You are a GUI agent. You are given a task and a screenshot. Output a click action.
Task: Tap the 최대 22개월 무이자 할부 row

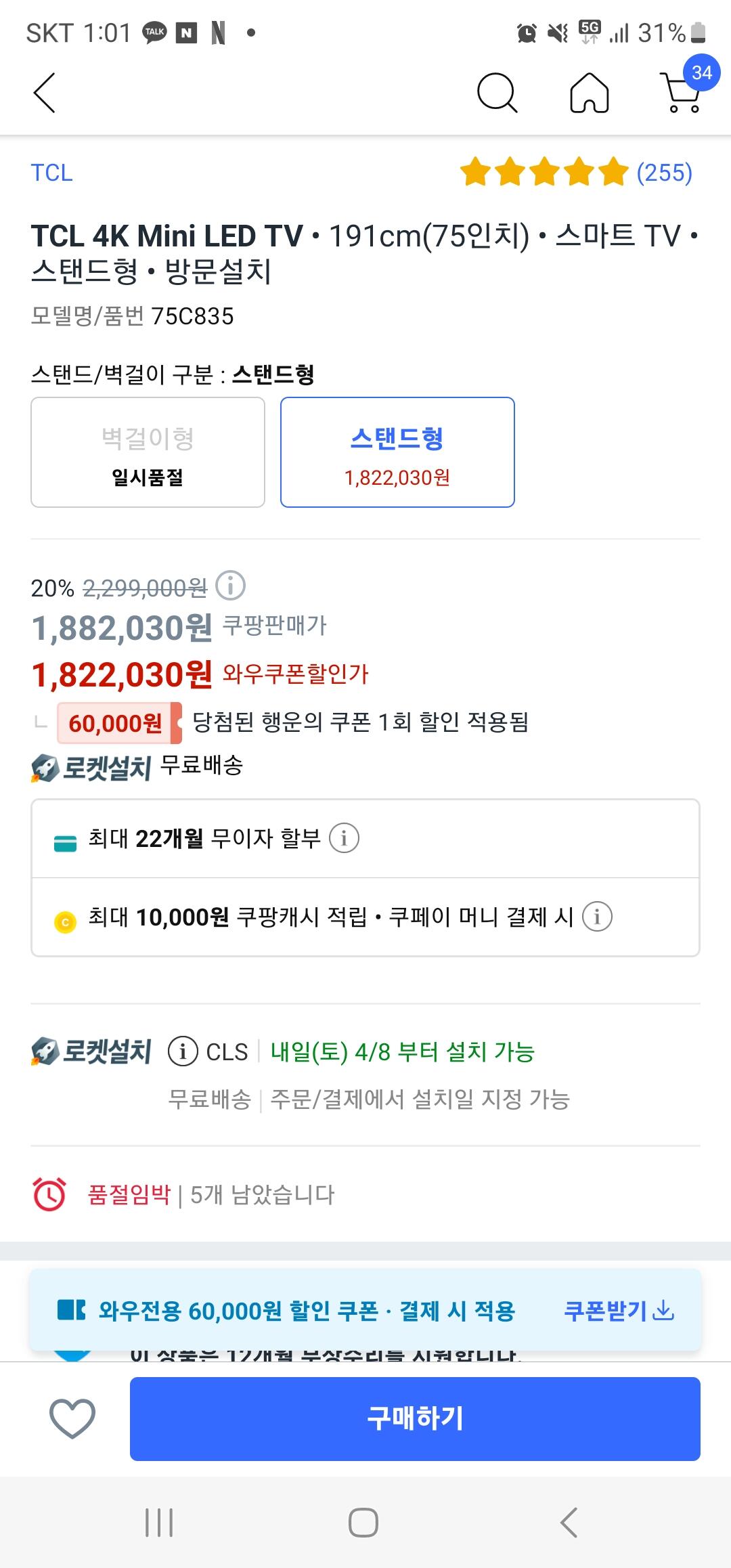click(203, 839)
